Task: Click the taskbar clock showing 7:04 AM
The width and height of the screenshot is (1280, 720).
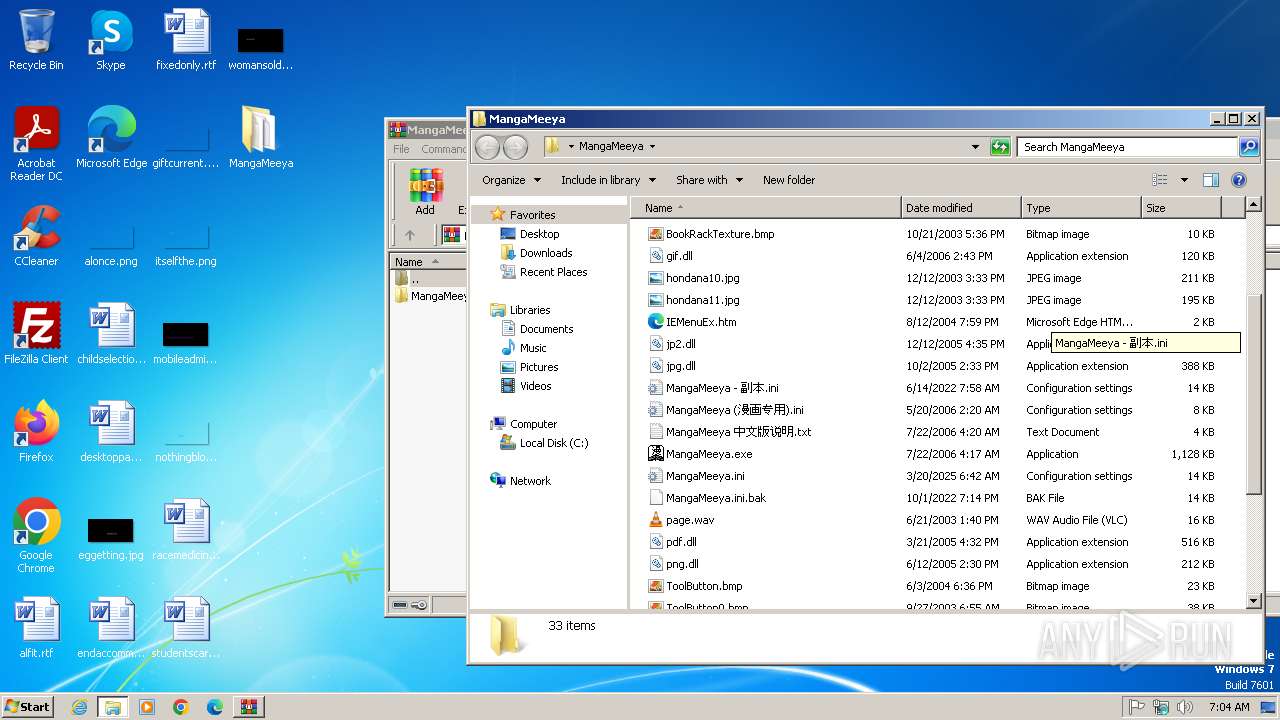Action: tap(1228, 707)
